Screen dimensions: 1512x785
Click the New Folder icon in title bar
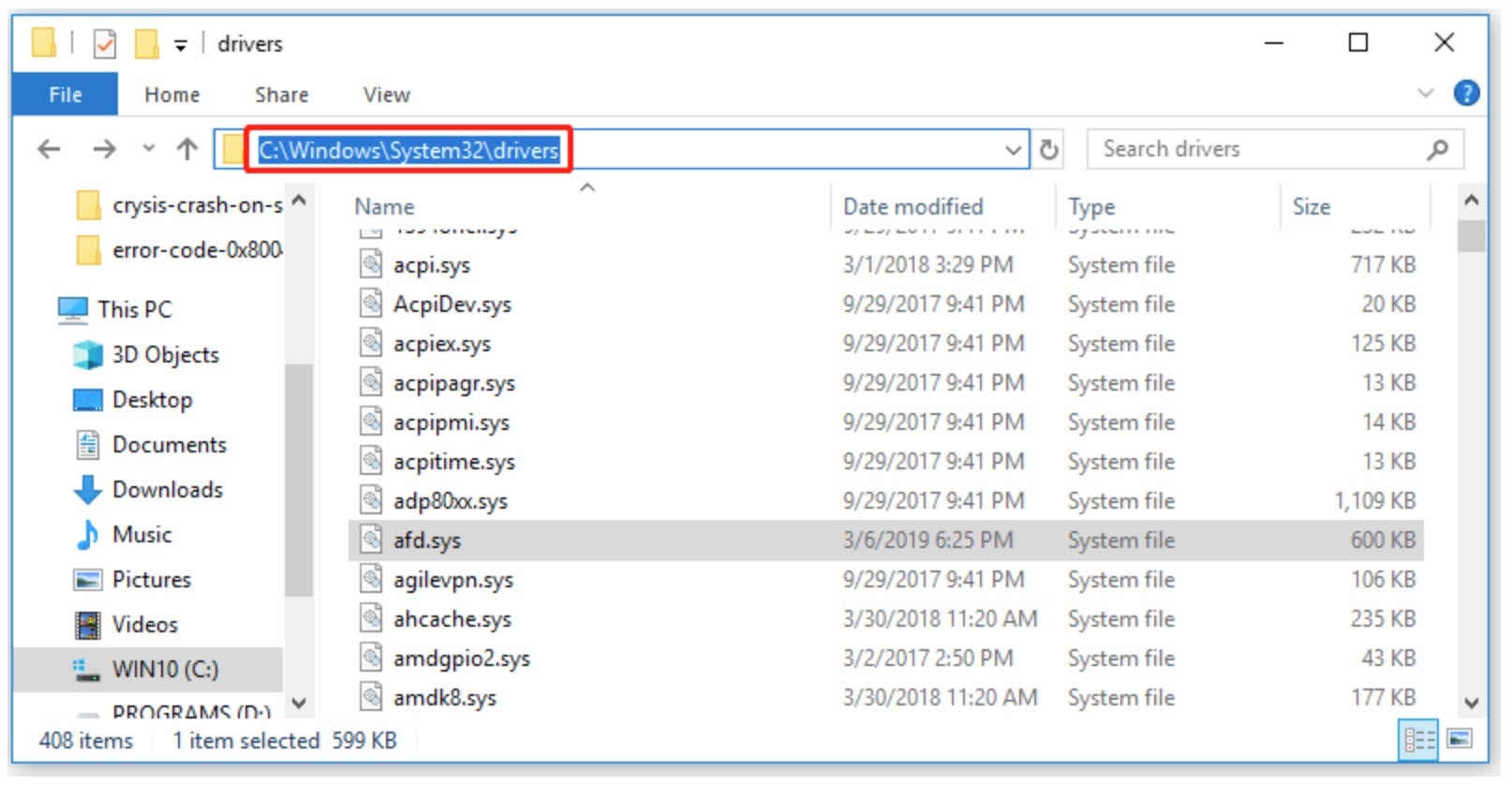[146, 44]
